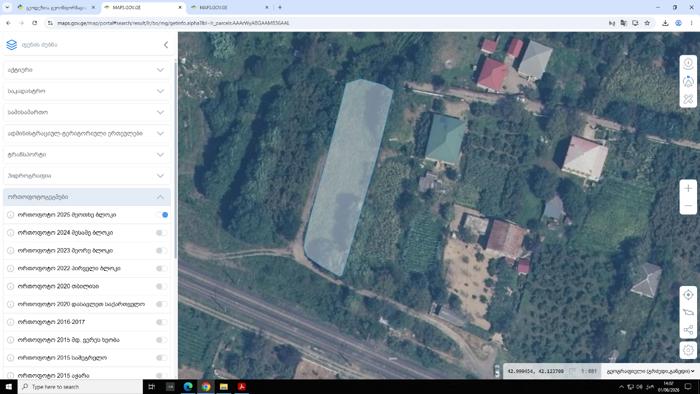Open Chrome tab search chevron
This screenshot has width=700, height=394.
point(7,7)
